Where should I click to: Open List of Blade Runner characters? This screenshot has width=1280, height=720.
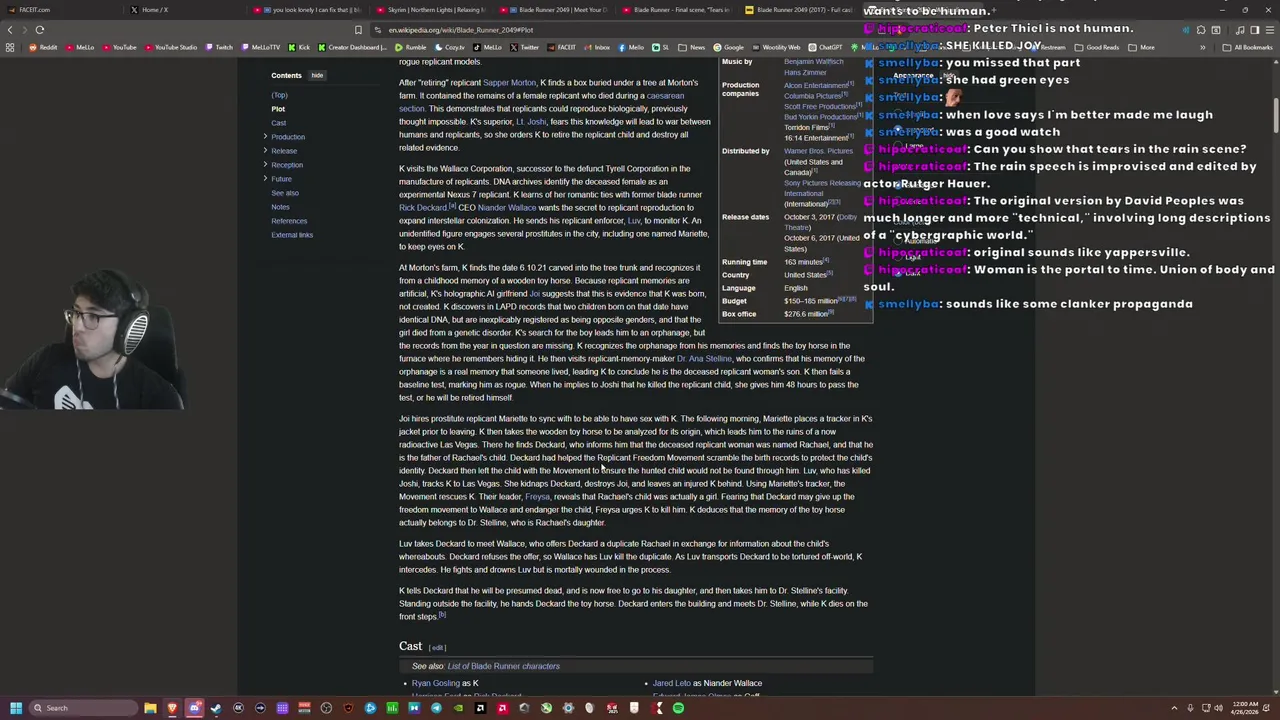coord(503,666)
